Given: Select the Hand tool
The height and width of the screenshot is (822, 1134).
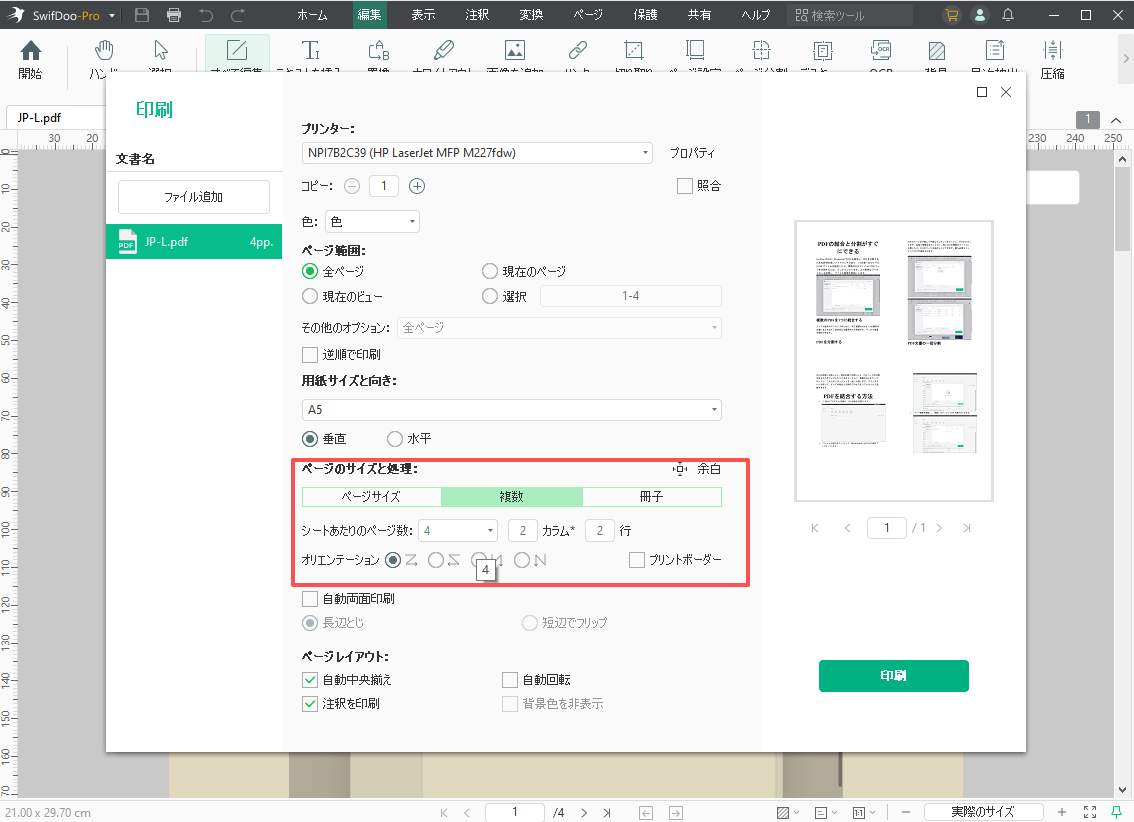Looking at the screenshot, I should click(x=103, y=50).
